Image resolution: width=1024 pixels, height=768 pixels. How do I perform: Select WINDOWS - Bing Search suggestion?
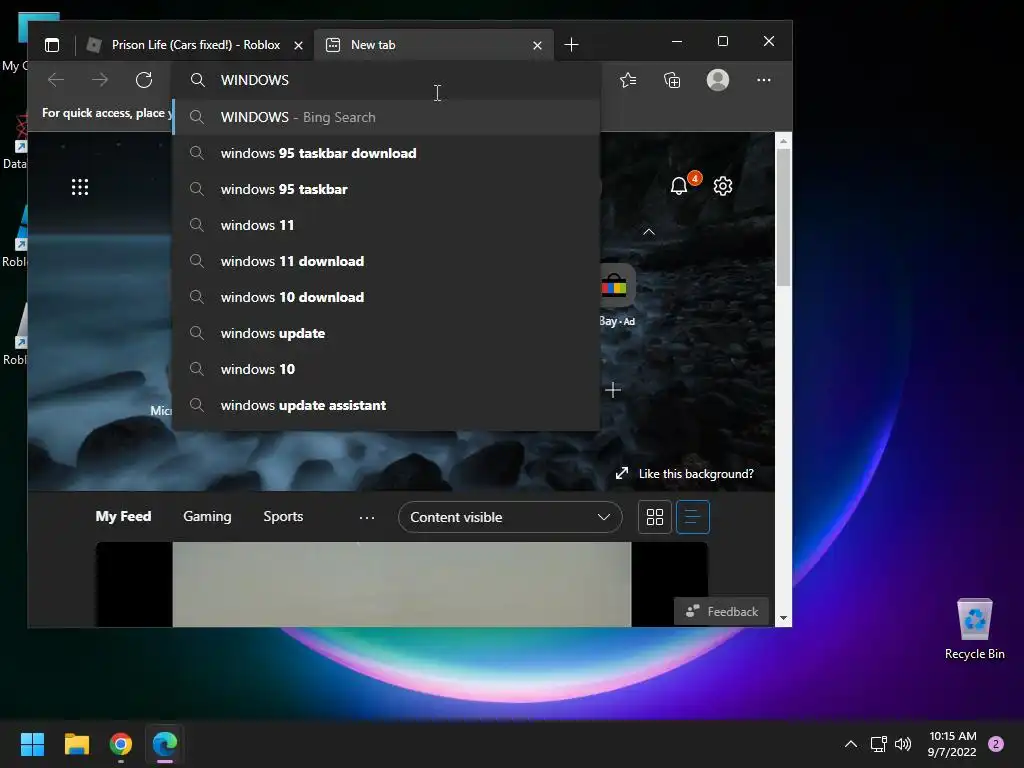tap(387, 117)
